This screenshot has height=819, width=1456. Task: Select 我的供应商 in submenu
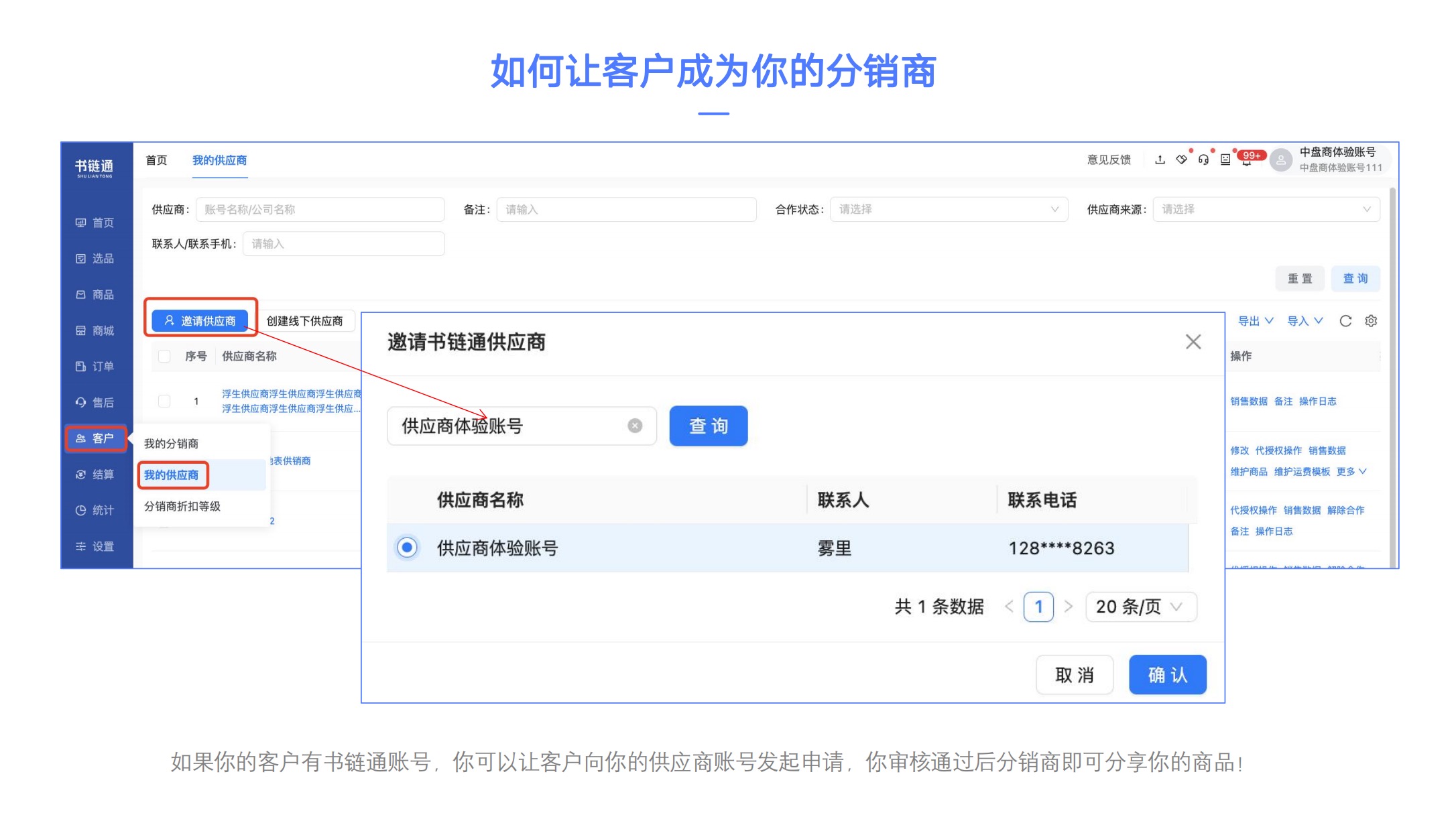pyautogui.click(x=172, y=475)
